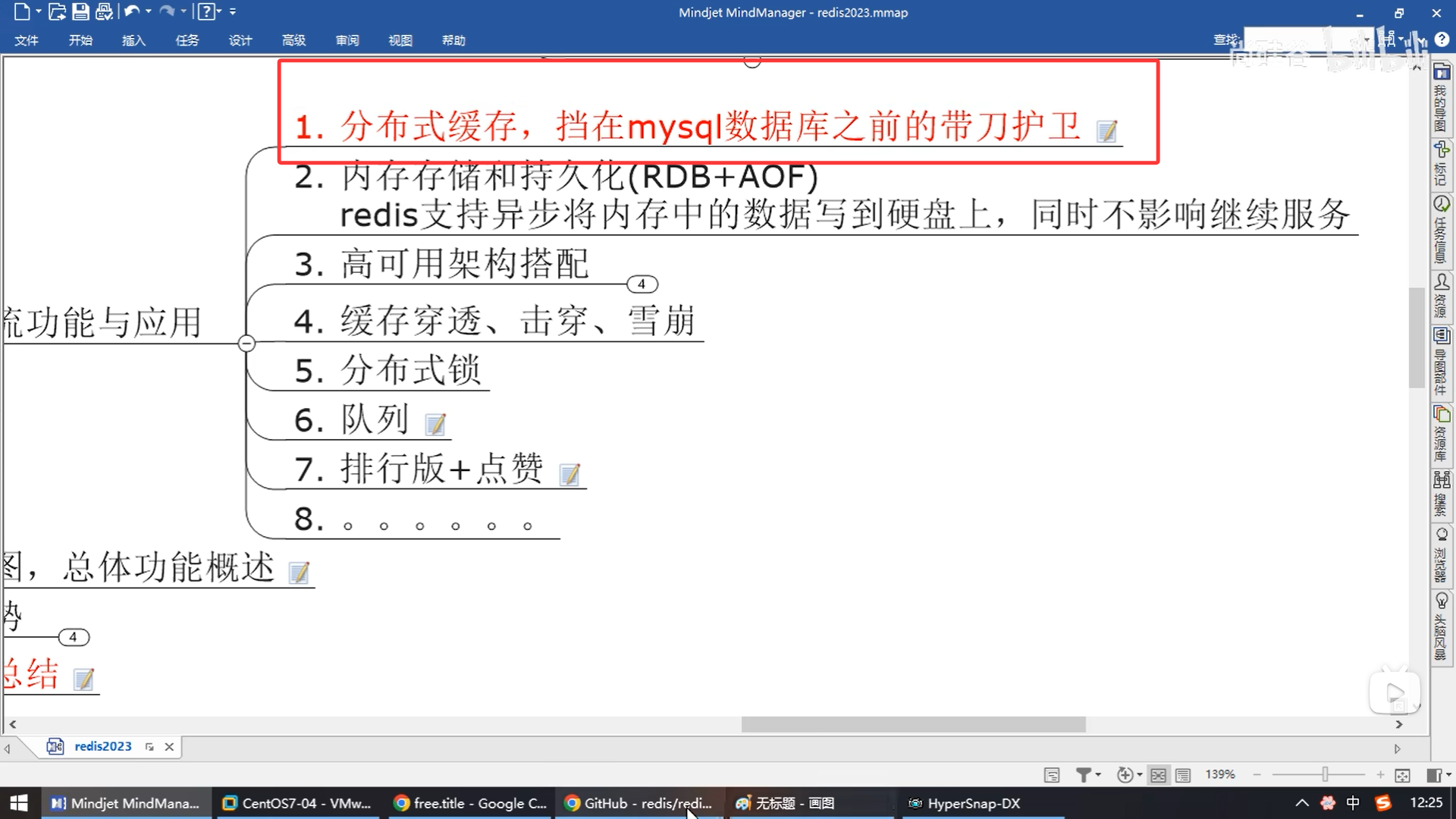
Task: Open the note icon on topic 1 分布式缓存
Action: (1107, 131)
